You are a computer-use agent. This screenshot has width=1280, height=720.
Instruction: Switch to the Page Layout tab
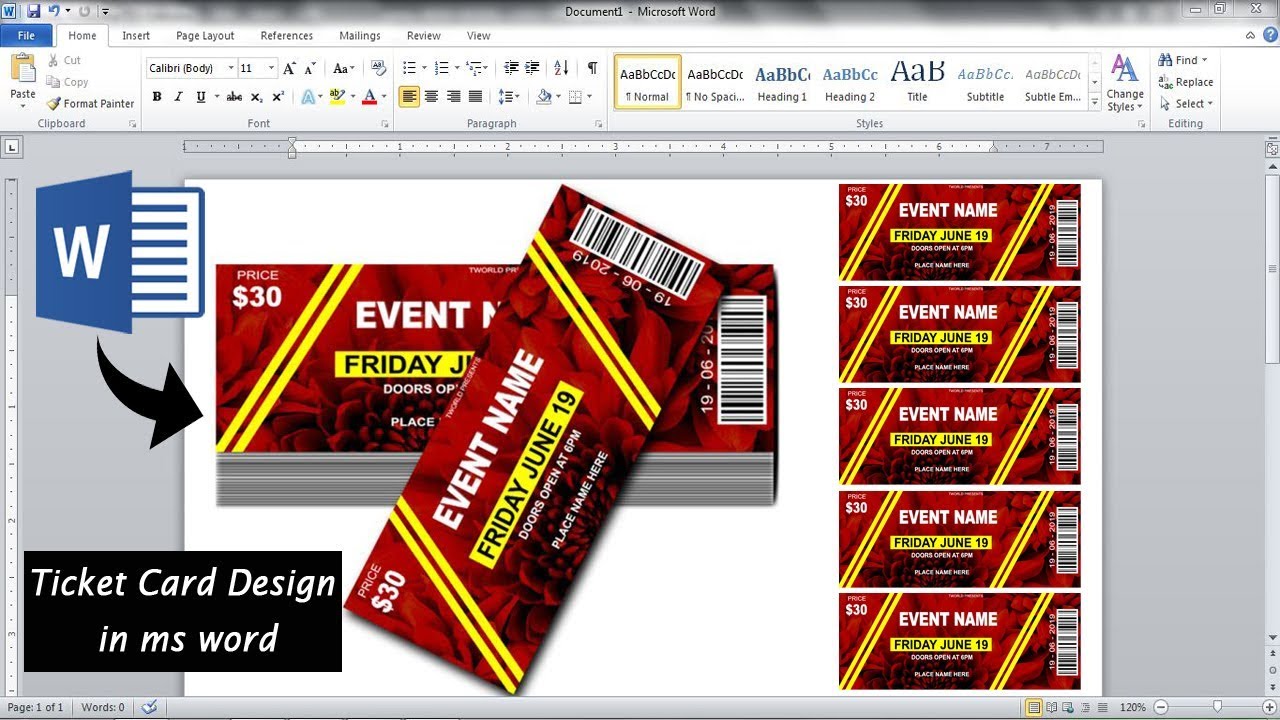coord(205,35)
